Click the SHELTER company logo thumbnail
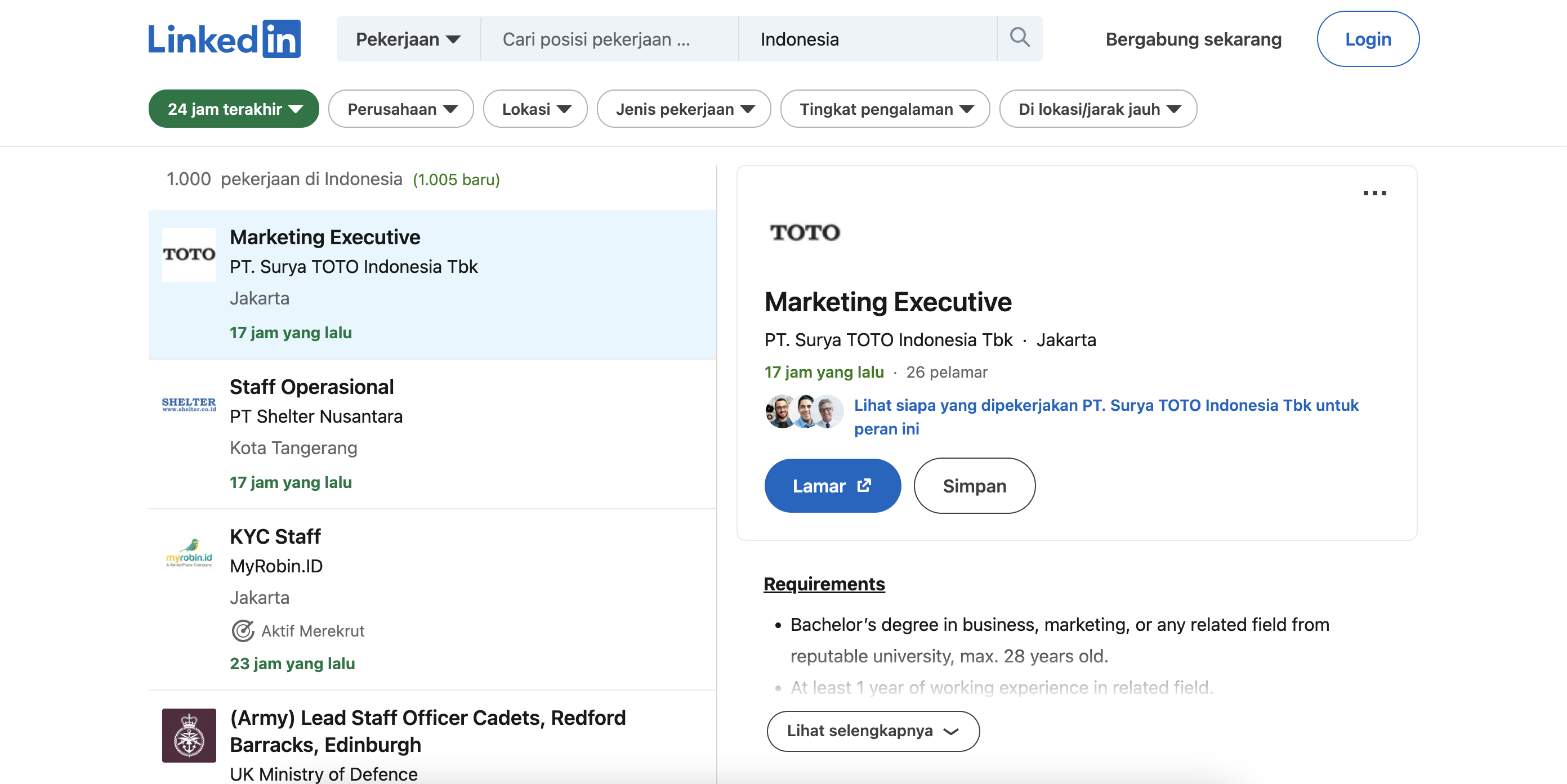Screen dimensions: 1567x784 (189, 405)
